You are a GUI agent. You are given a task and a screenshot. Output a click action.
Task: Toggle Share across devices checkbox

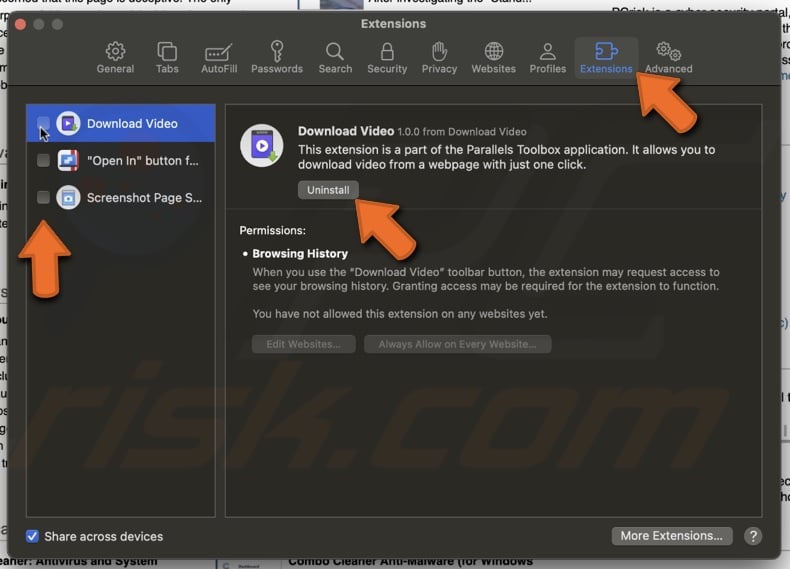click(32, 536)
